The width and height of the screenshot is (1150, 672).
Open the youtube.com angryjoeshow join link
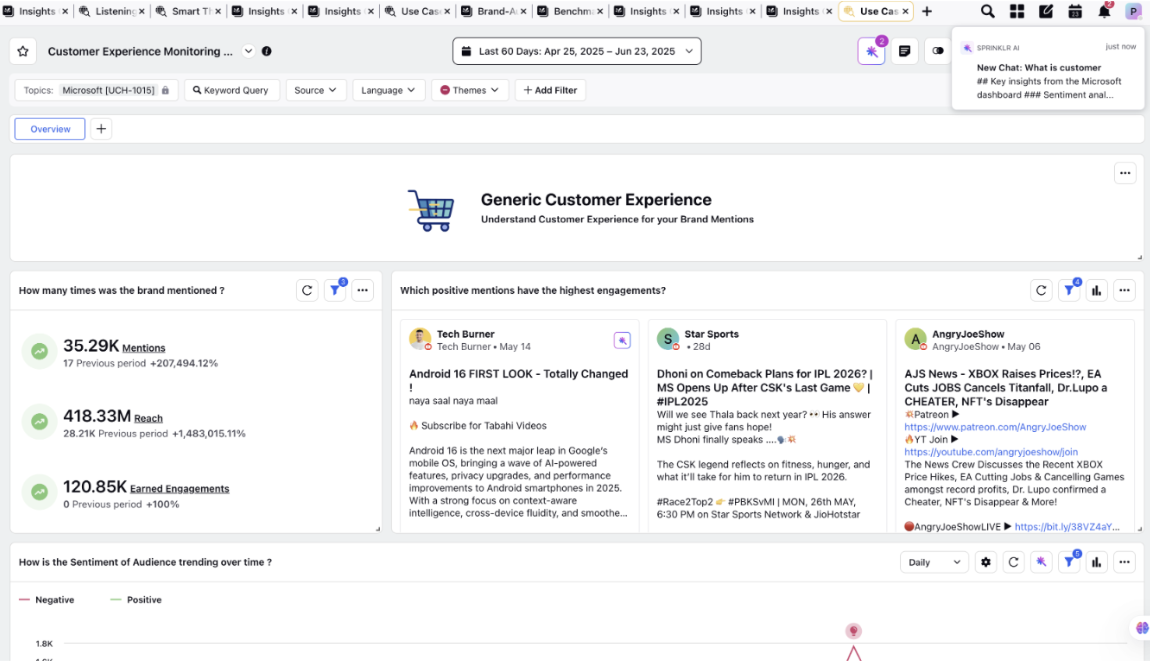point(991,452)
